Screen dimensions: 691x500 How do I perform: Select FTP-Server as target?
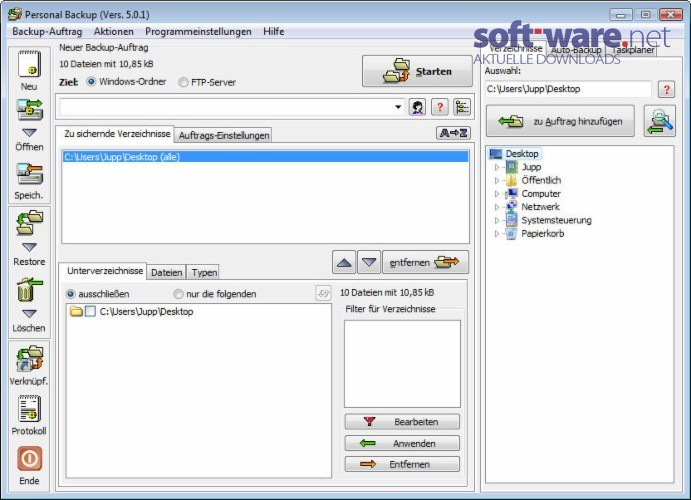[x=183, y=82]
